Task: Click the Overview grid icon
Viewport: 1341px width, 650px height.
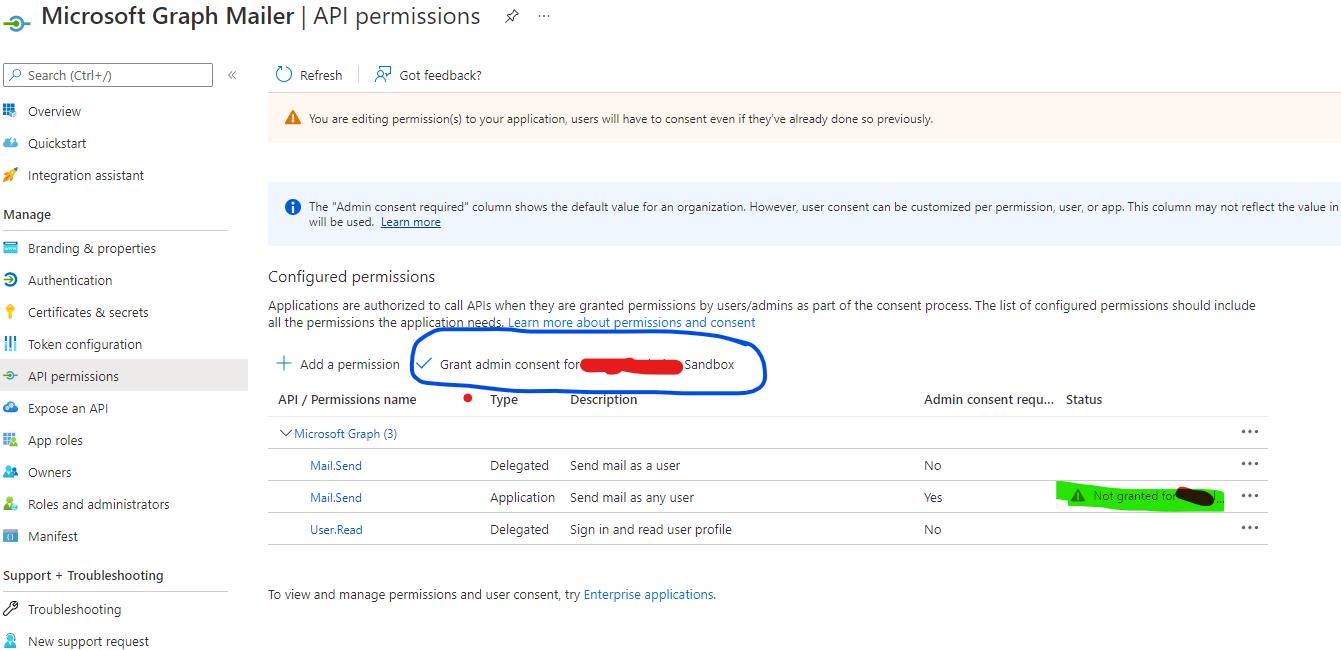Action: 10,111
